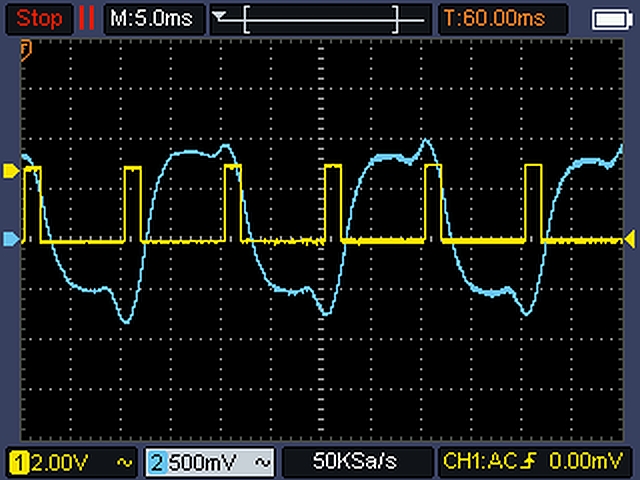Click the red Stop status indicator
Image resolution: width=640 pixels, height=480 pixels.
(39, 19)
